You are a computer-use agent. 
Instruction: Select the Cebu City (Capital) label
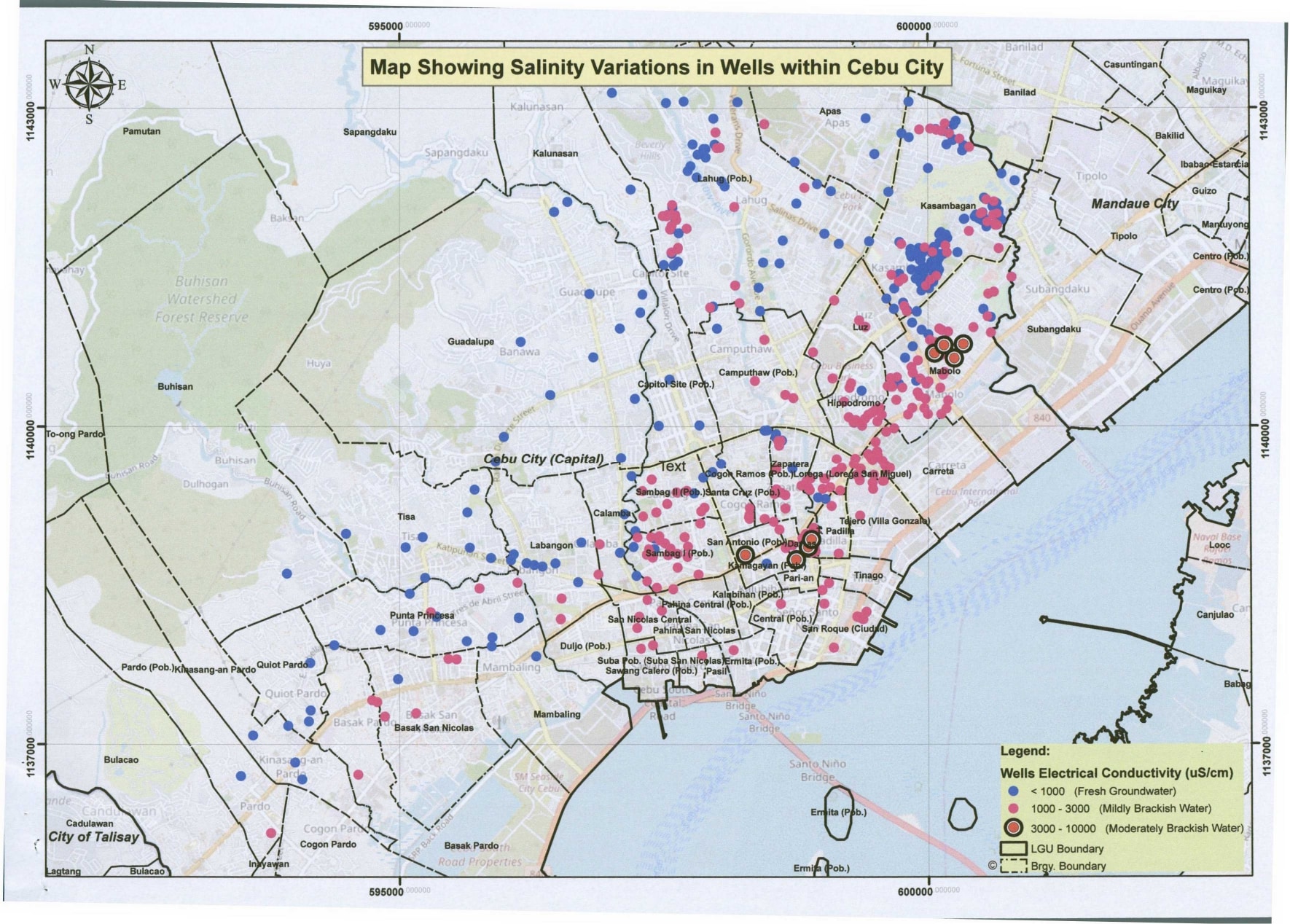point(544,458)
